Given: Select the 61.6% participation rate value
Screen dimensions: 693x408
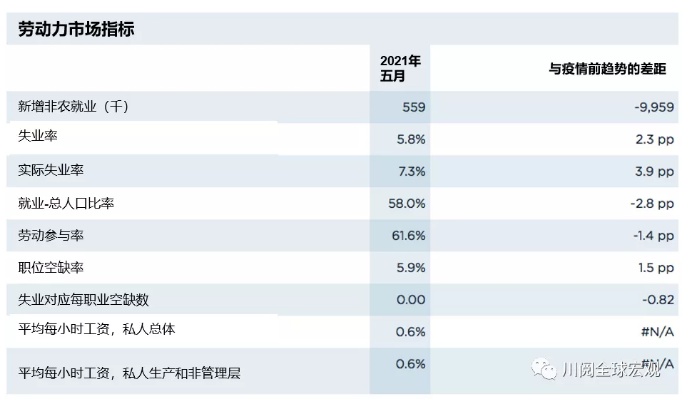Looking at the screenshot, I should coord(408,235).
